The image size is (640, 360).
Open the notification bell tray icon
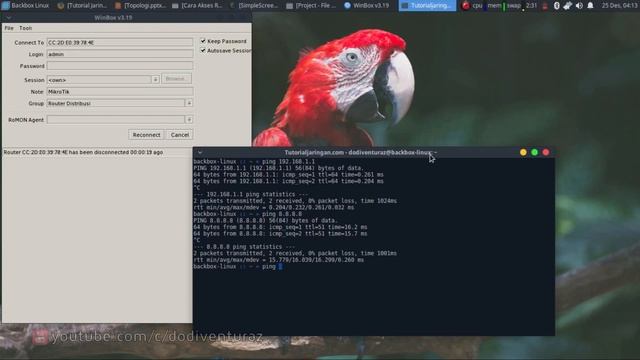click(590, 5)
